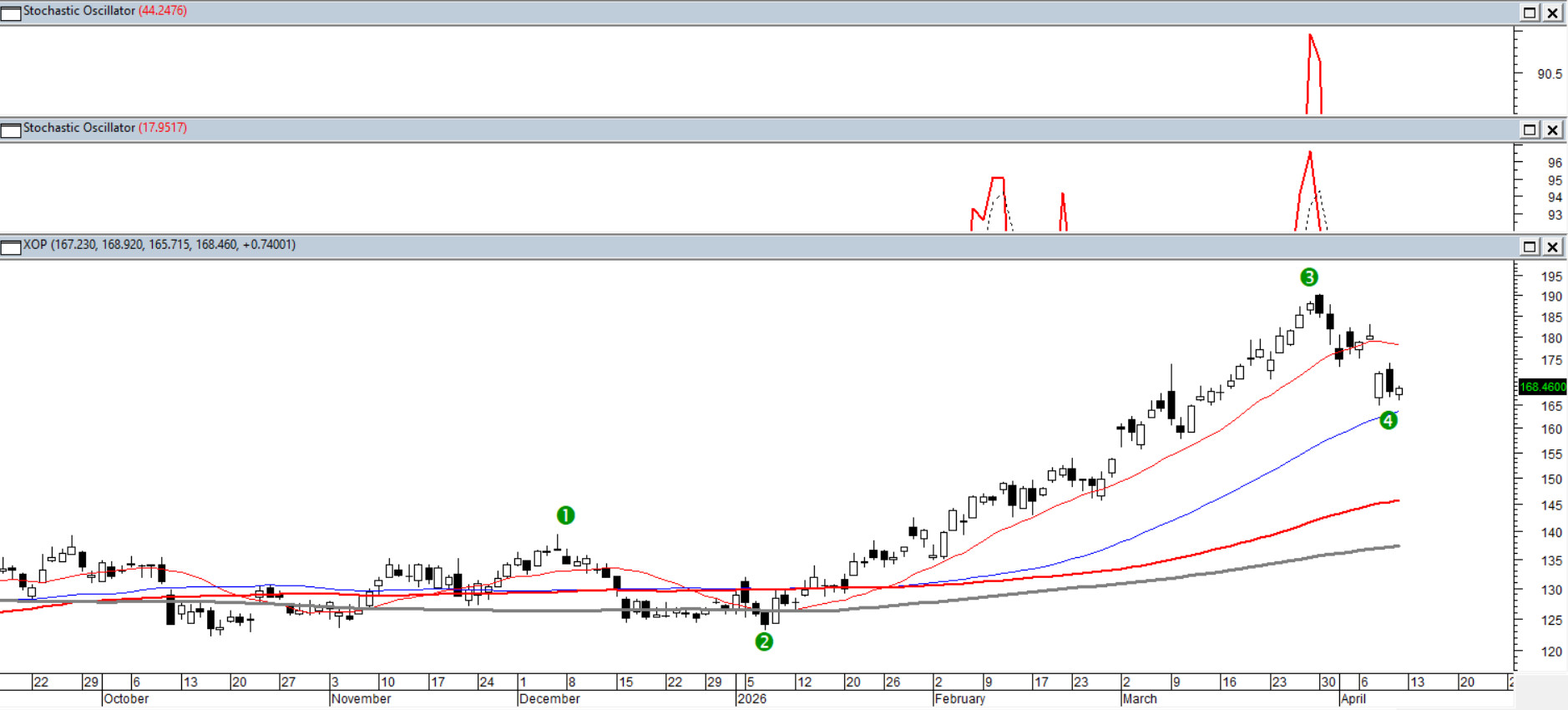The image size is (1568, 710).
Task: Select green marker 3 at the price peak
Action: click(1308, 277)
